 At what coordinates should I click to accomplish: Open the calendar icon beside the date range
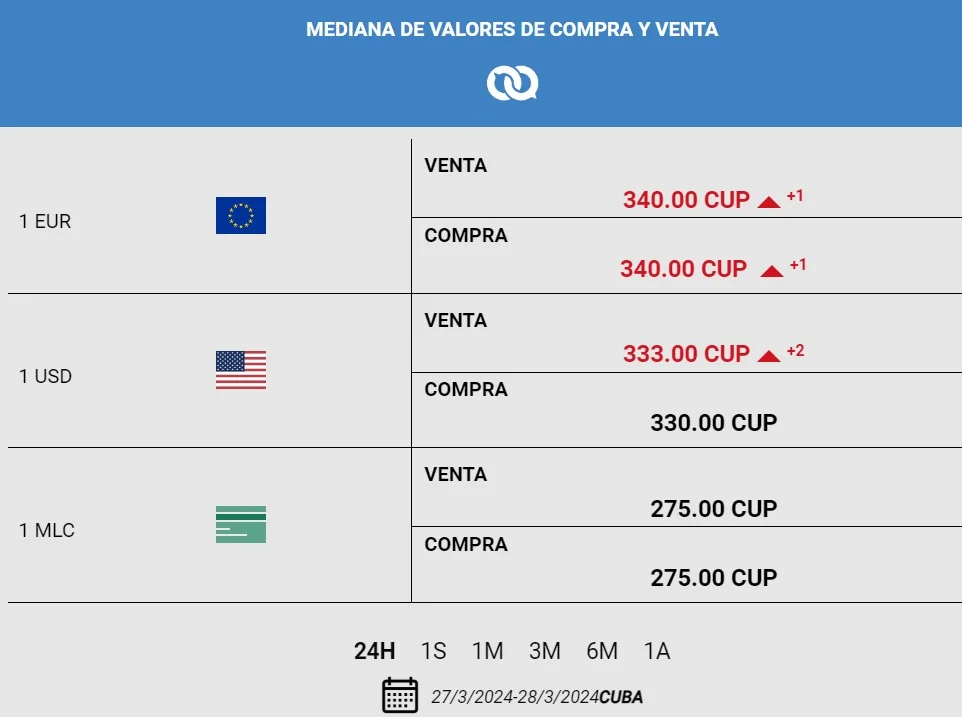400,696
